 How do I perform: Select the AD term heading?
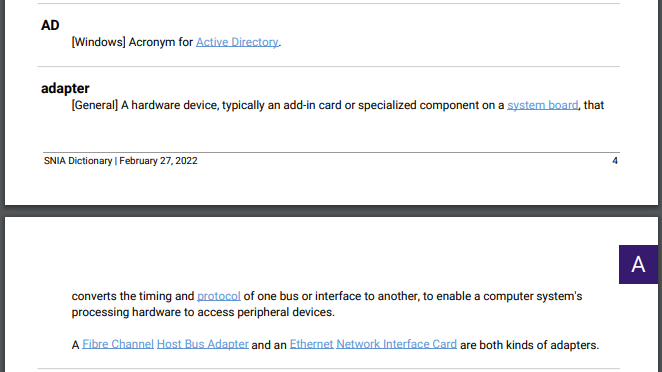[x=50, y=25]
